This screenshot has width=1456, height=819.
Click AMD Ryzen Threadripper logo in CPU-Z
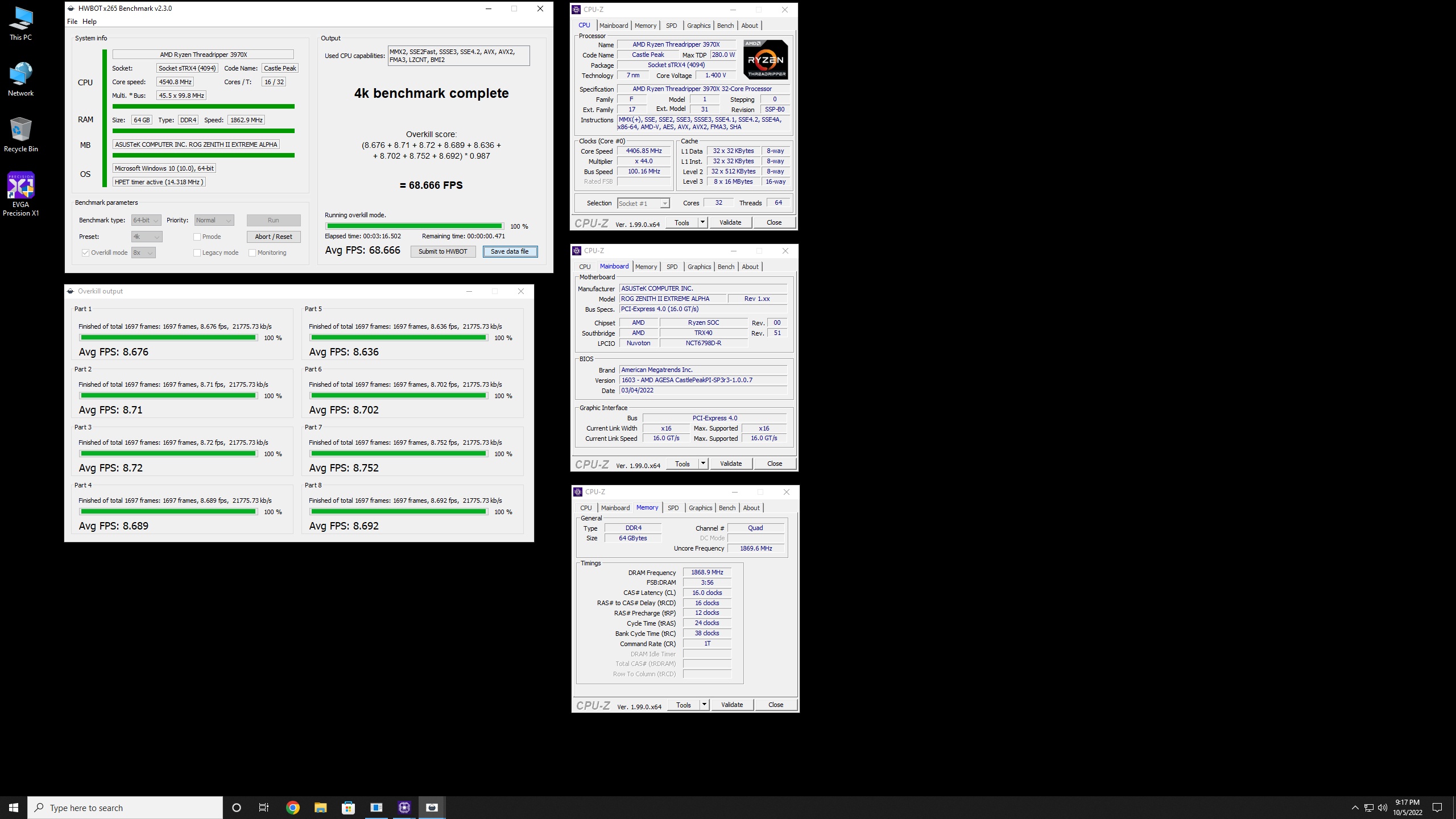[766, 59]
